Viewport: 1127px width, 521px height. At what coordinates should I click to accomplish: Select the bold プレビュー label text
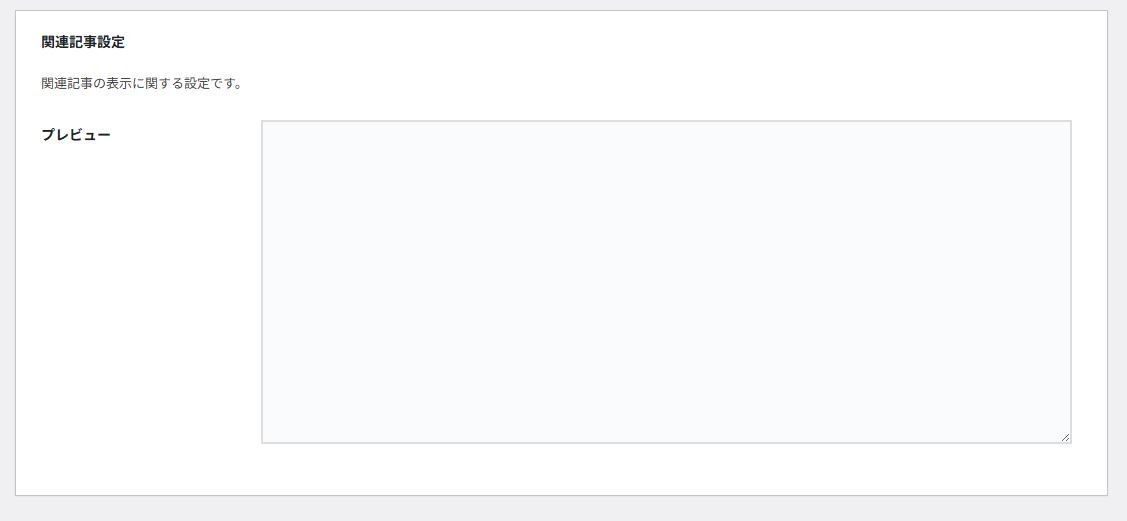coord(76,135)
